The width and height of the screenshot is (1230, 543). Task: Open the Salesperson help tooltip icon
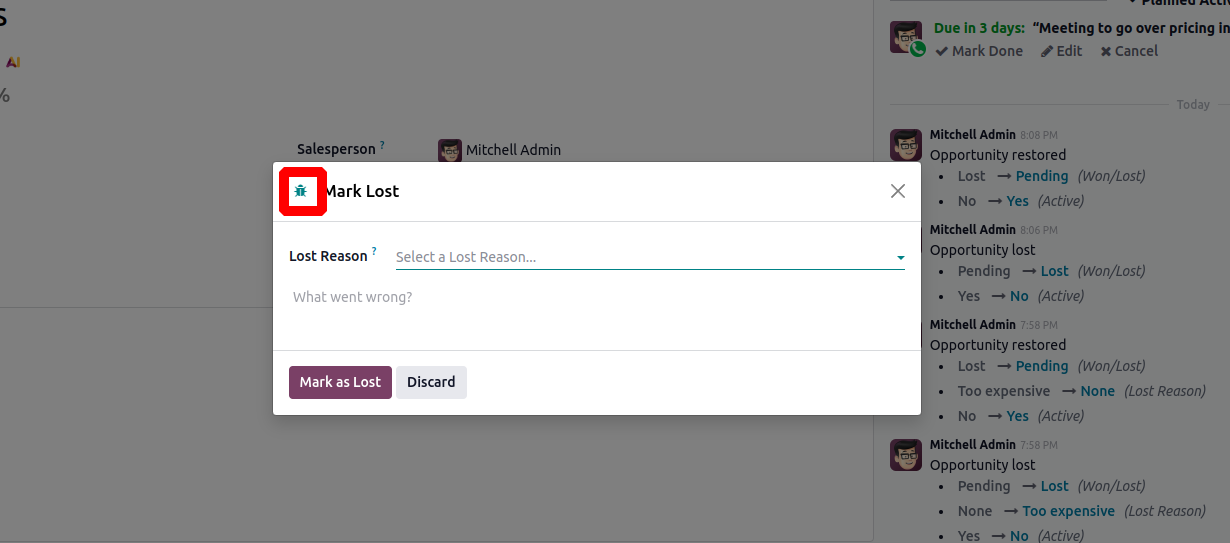382,145
